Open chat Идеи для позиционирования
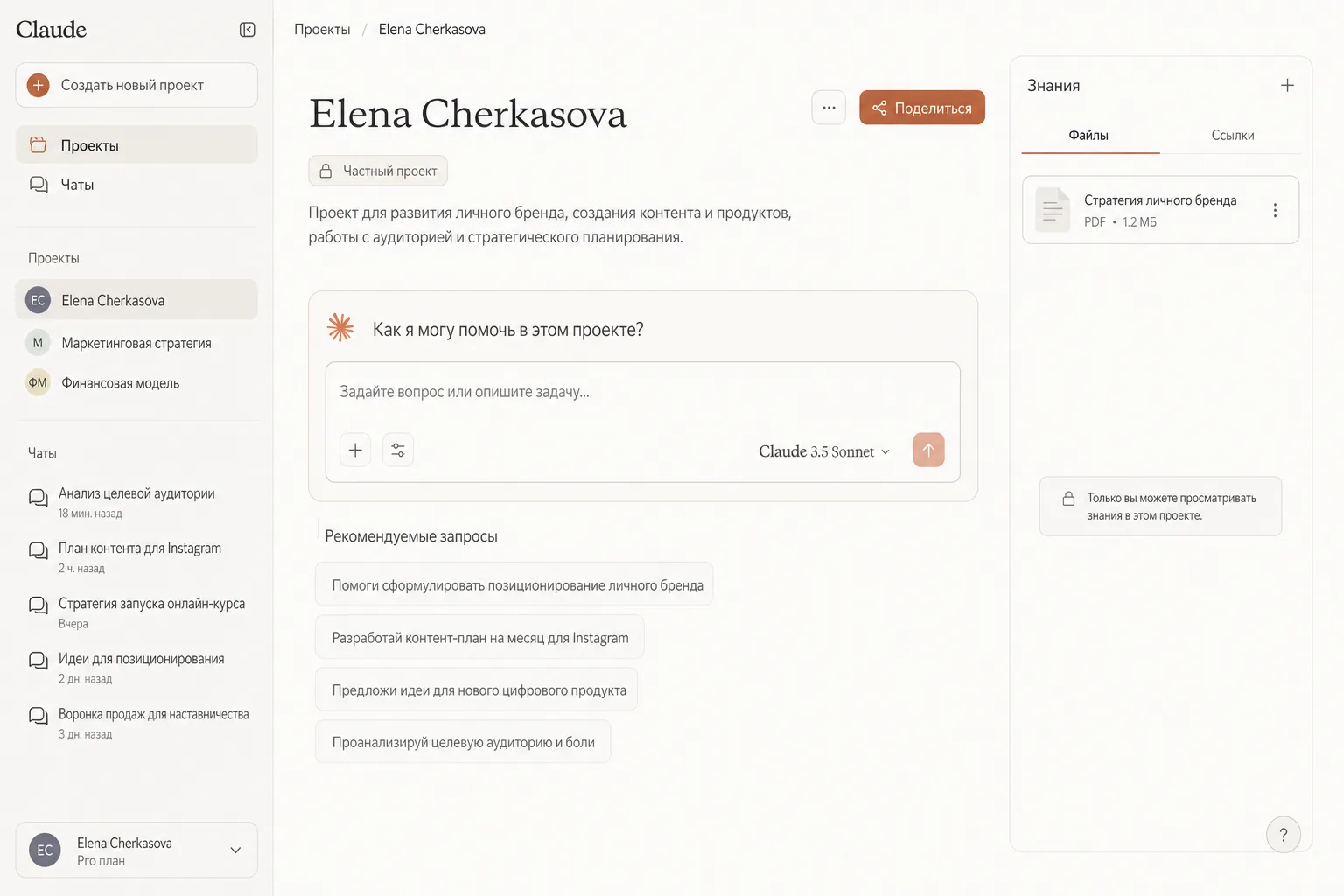Viewport: 1344px width, 896px height. point(136,668)
